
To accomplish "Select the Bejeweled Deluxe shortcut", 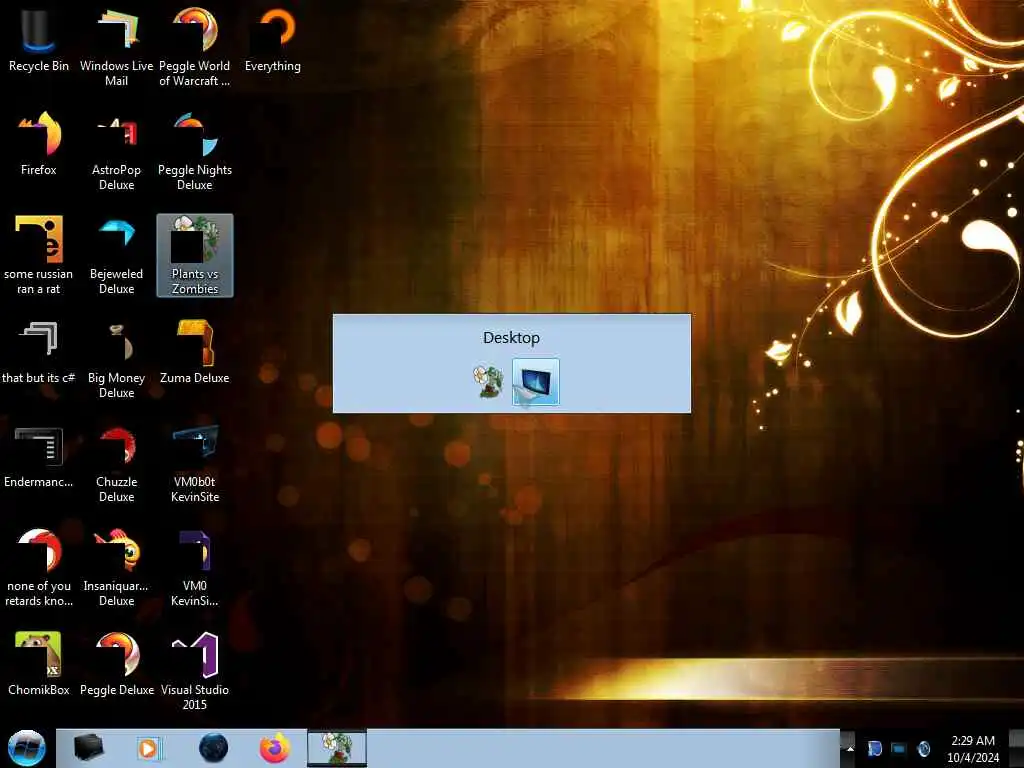I will point(116,255).
